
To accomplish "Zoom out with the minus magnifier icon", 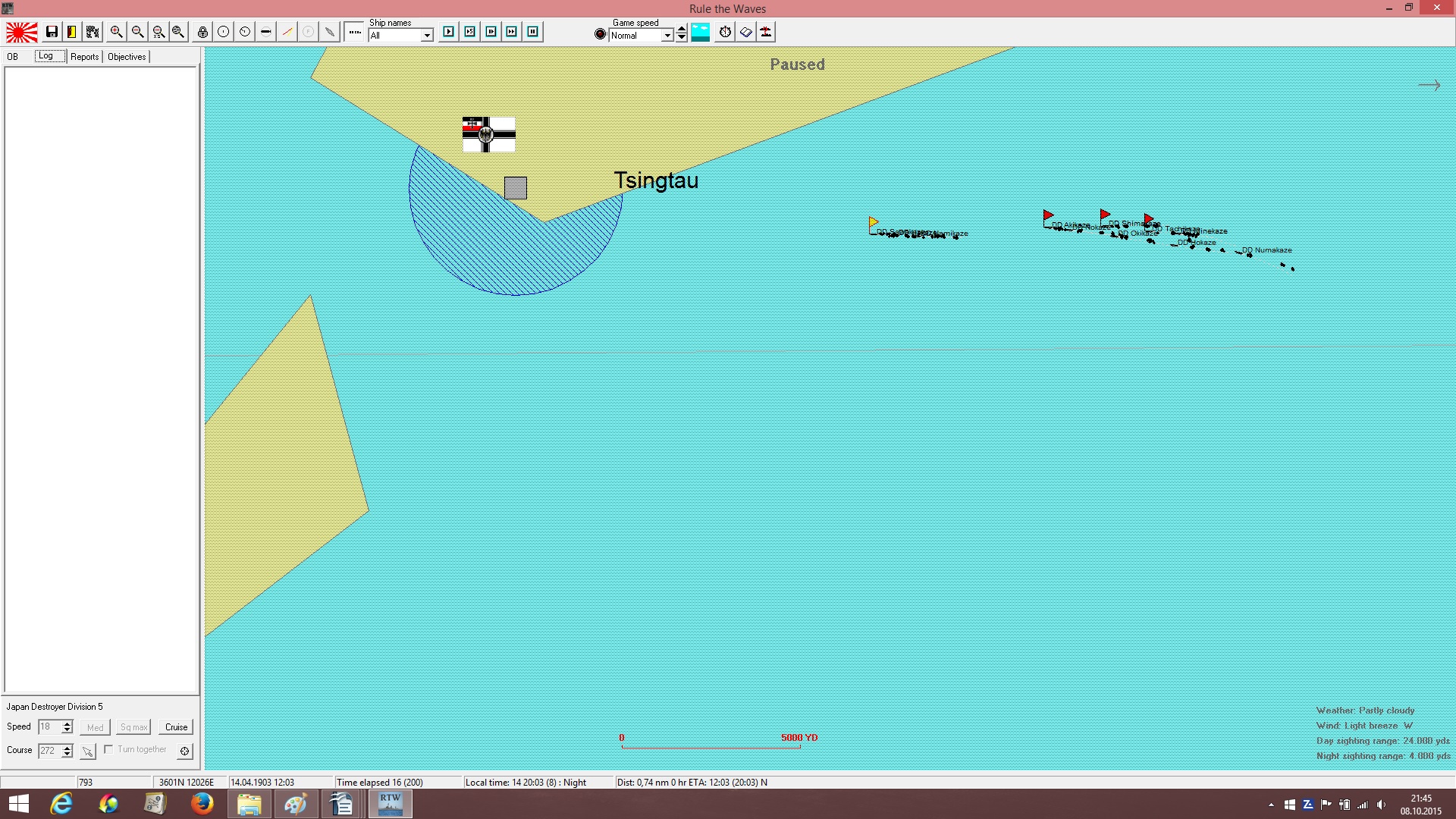I will pos(137,32).
